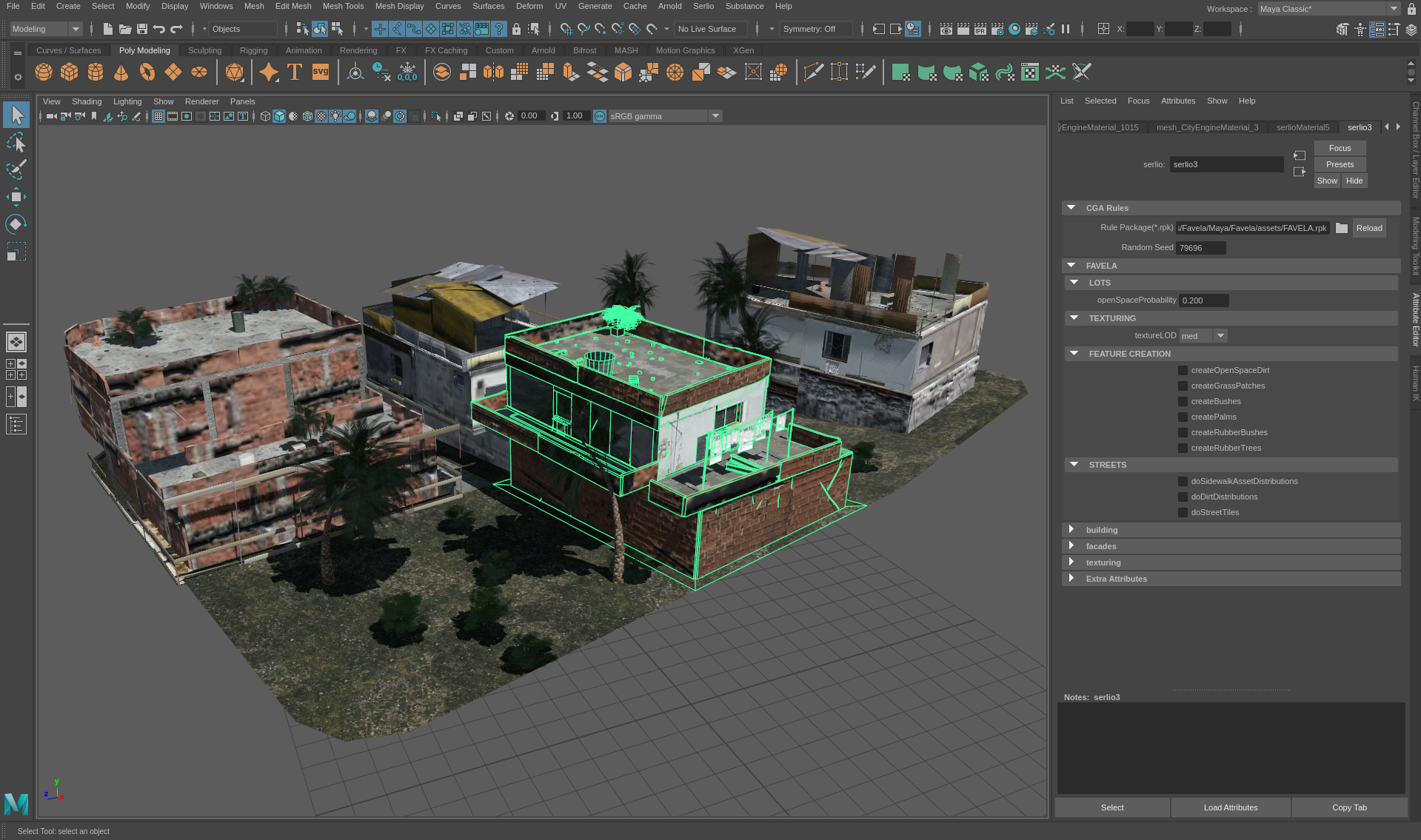
Task: Click the Mirror polygon shelf icon
Action: click(493, 72)
